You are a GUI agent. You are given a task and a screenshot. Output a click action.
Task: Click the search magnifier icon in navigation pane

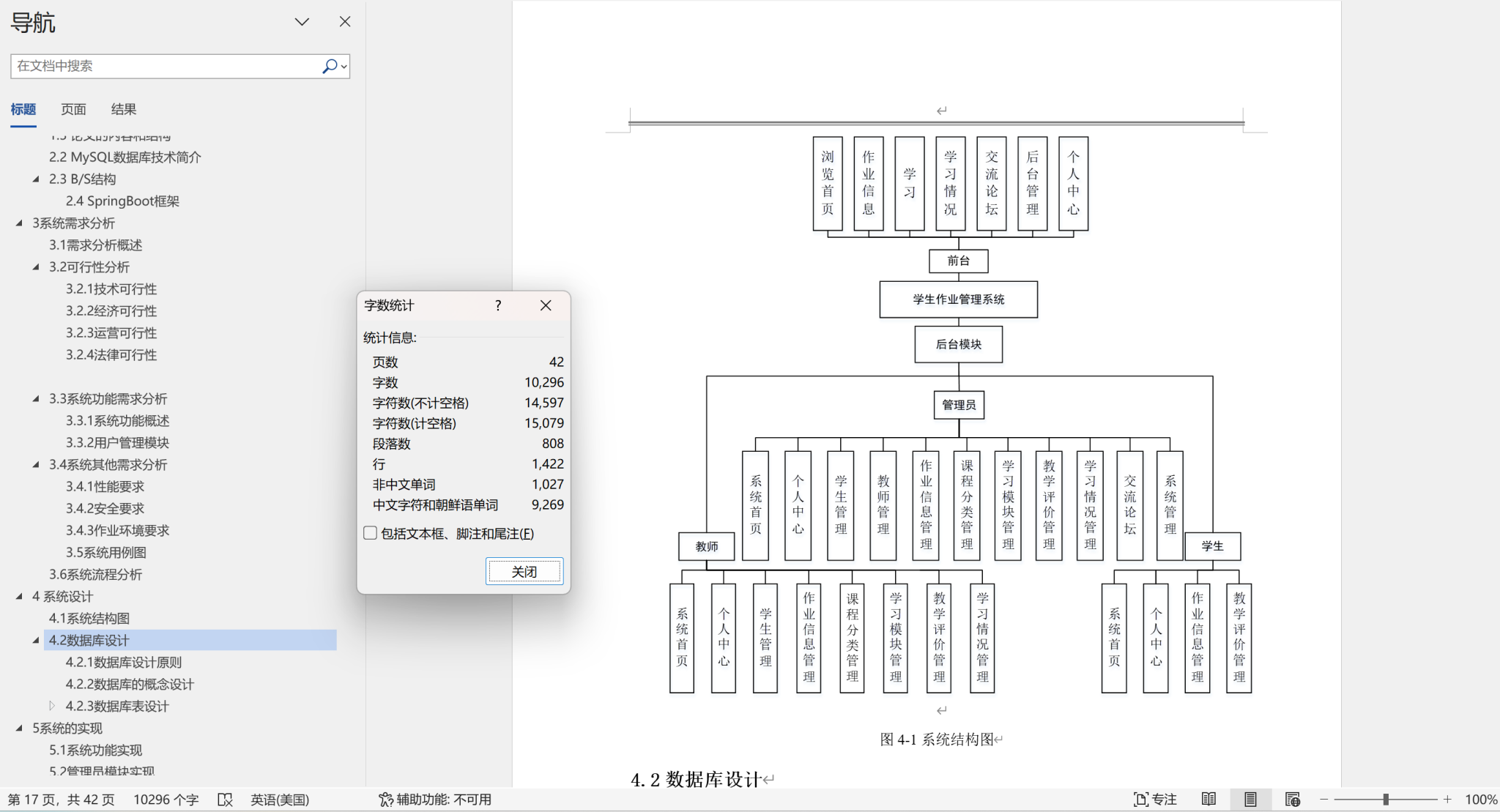pyautogui.click(x=330, y=66)
